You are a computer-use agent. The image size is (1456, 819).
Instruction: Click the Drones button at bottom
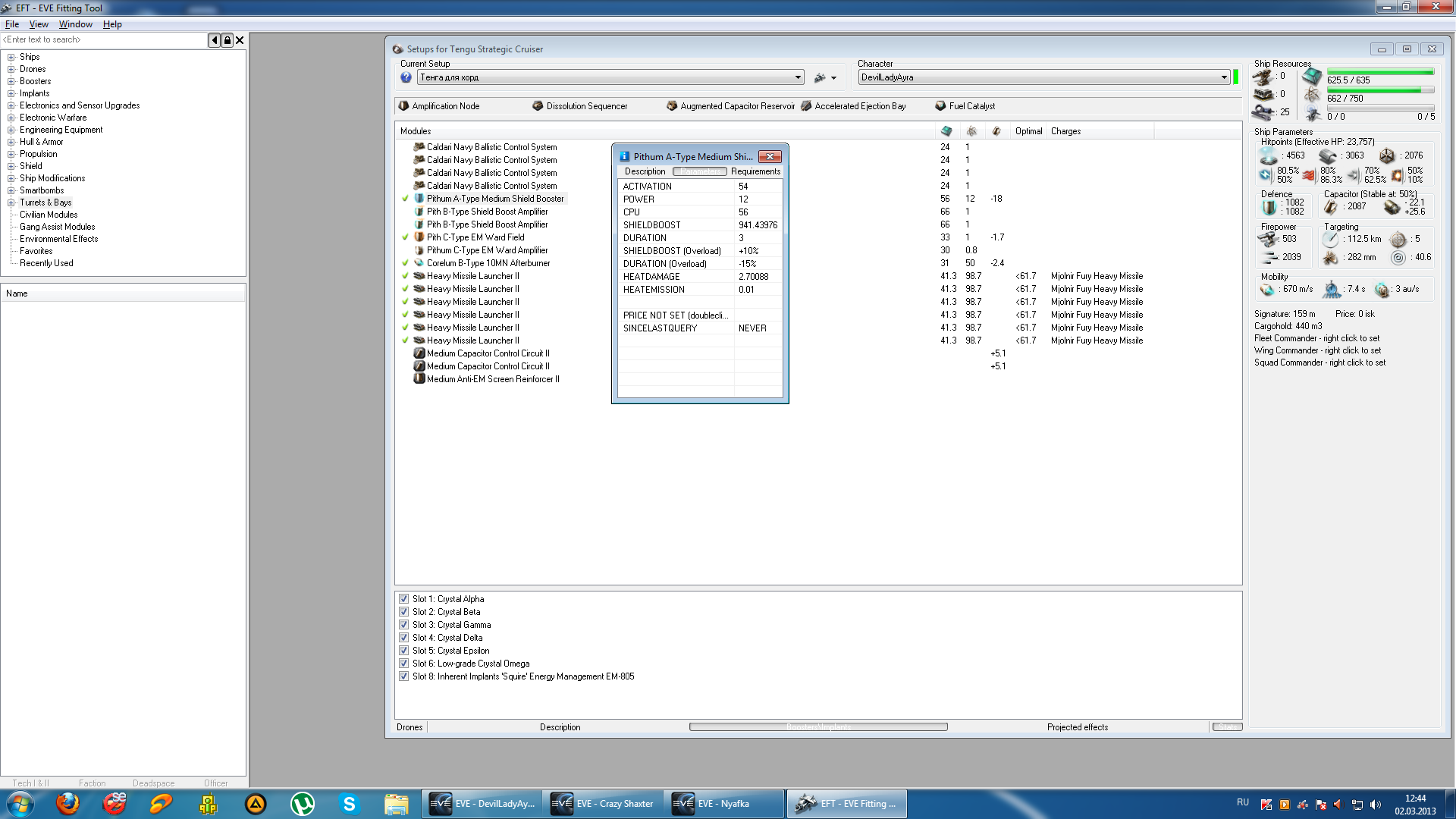click(x=409, y=727)
